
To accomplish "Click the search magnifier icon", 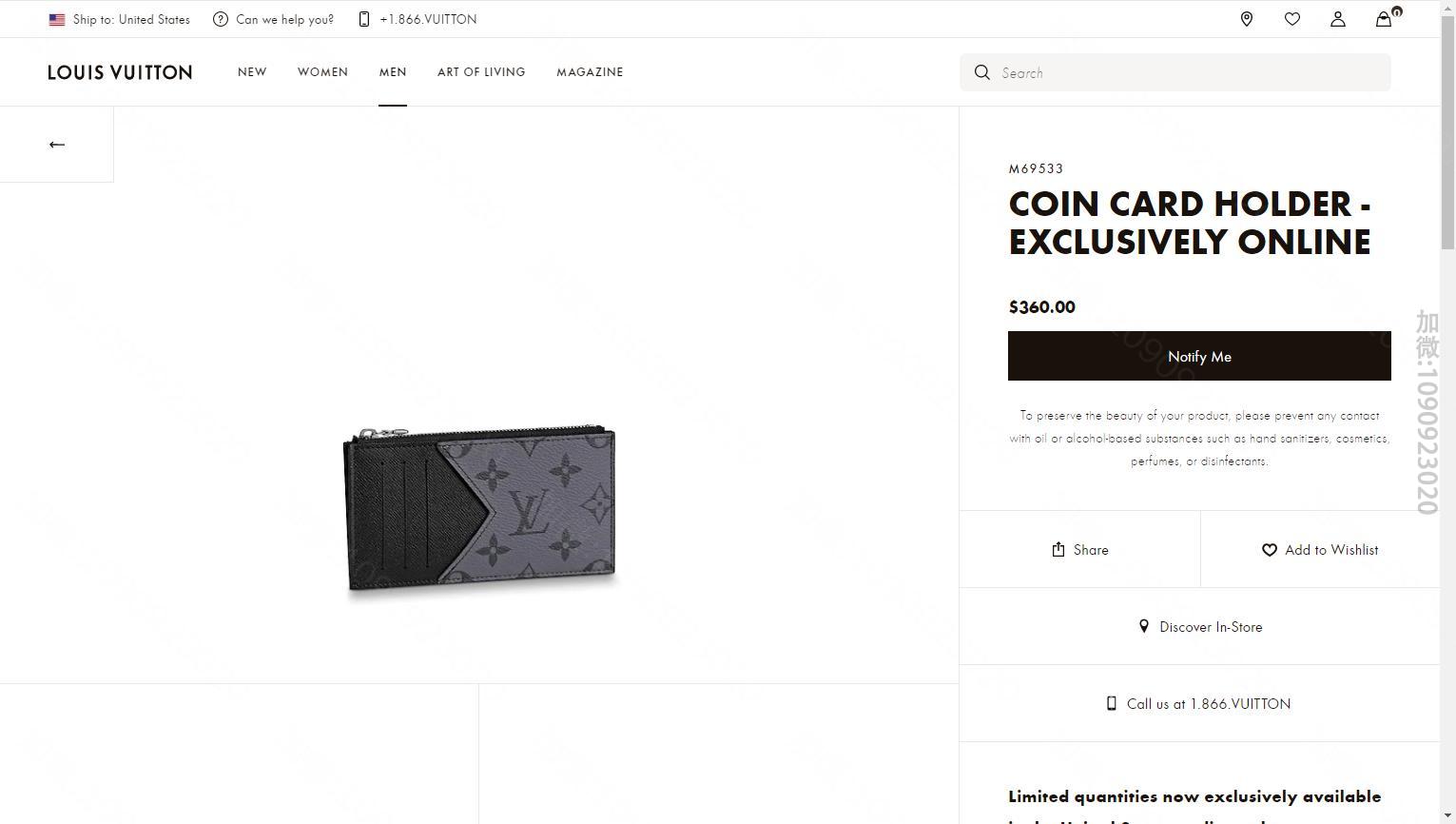I will point(982,72).
